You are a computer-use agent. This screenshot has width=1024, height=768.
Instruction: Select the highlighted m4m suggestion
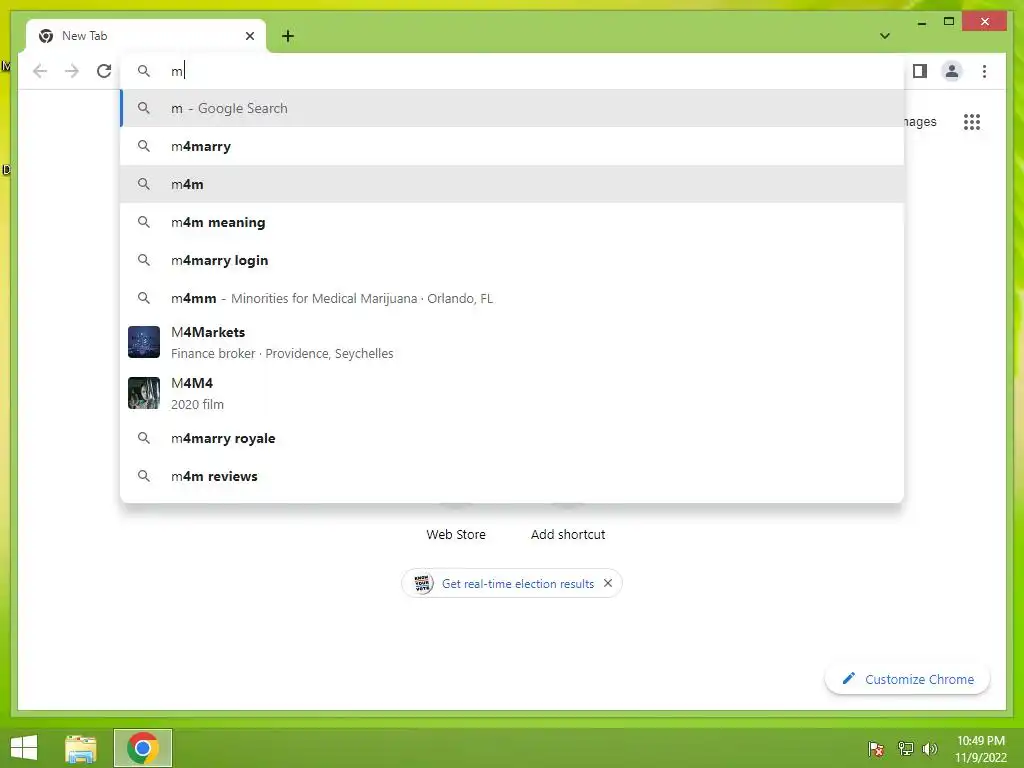tap(512, 184)
